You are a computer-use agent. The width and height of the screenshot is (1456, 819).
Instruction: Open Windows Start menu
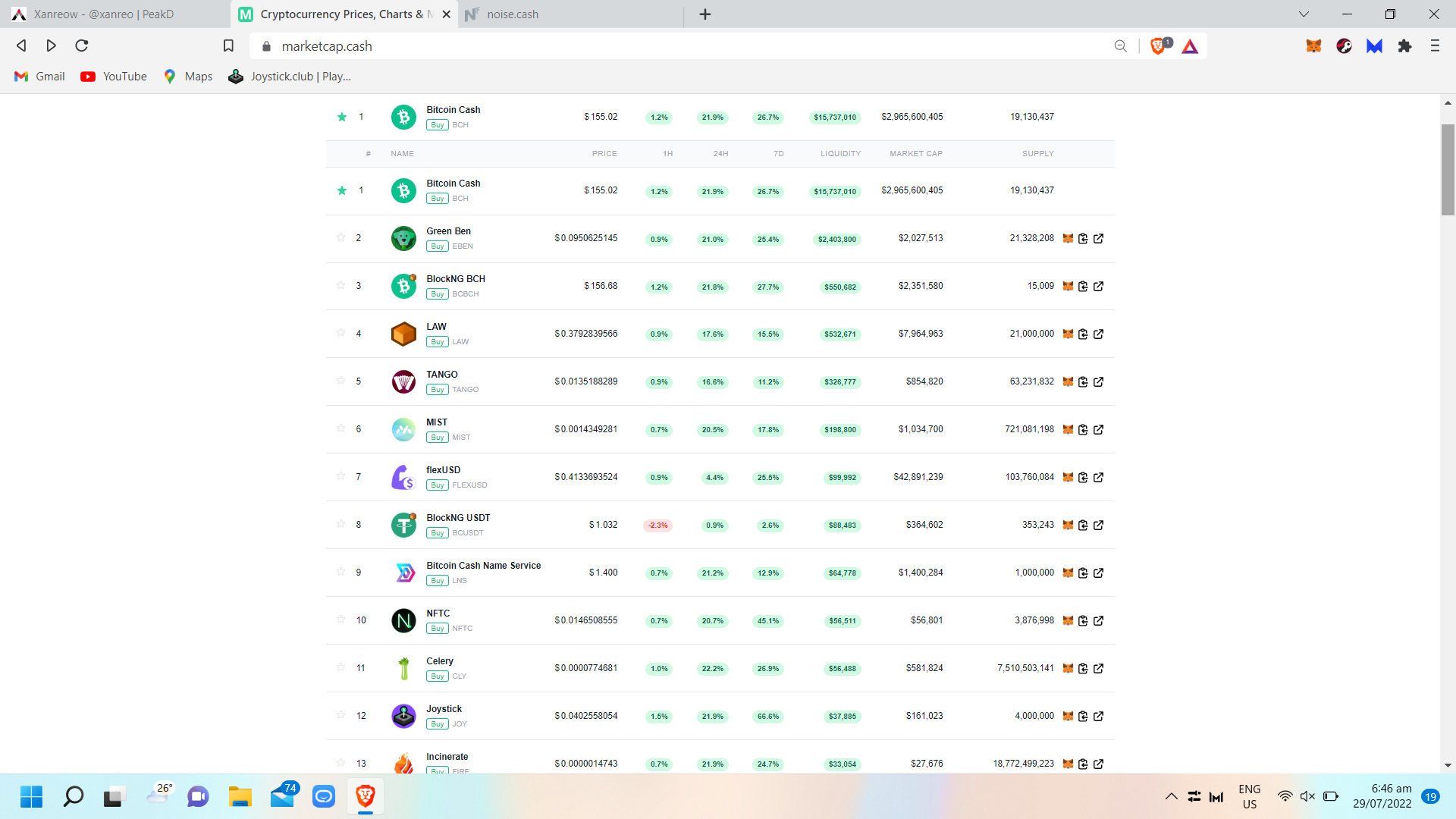pyautogui.click(x=31, y=796)
